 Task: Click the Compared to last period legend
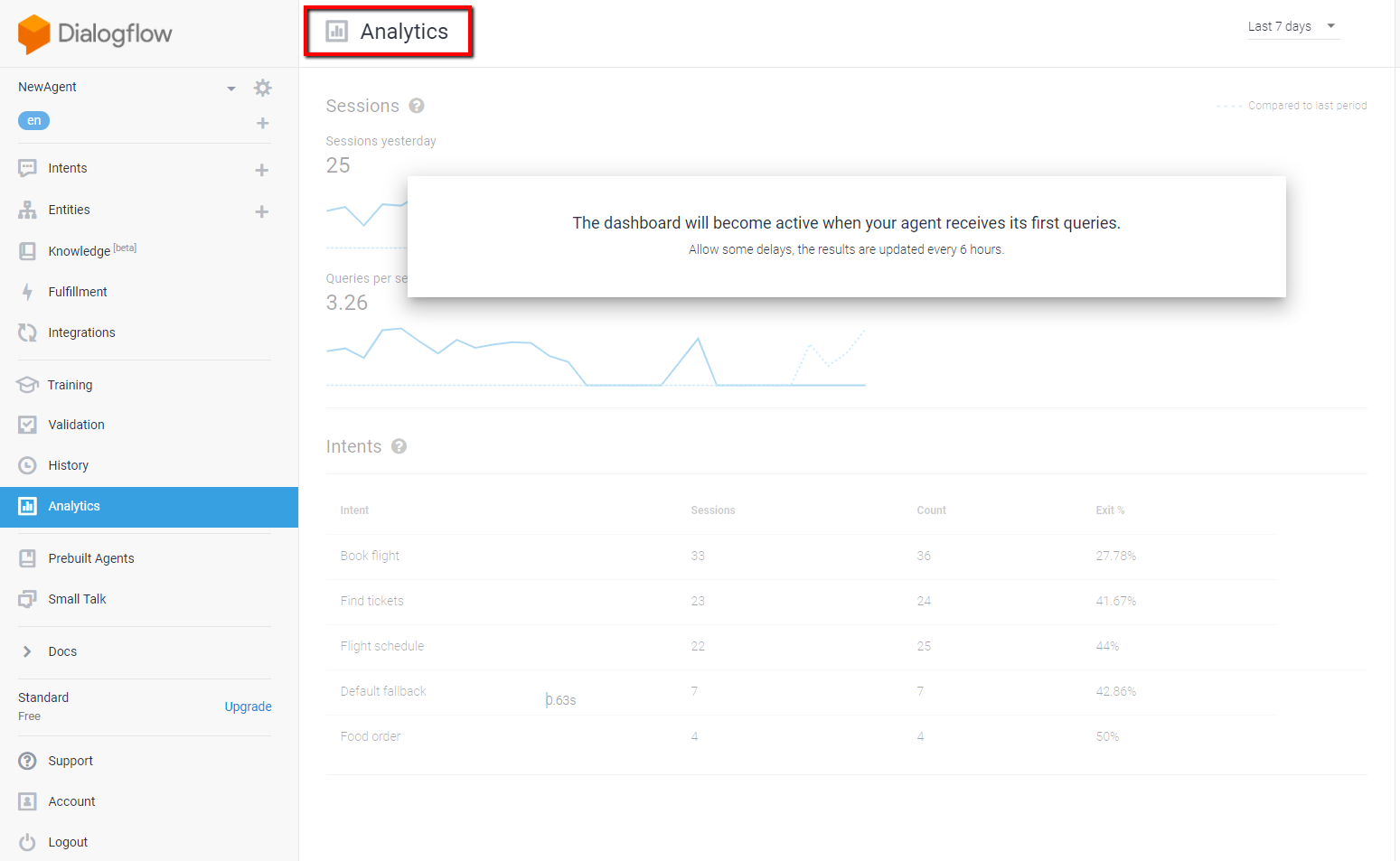tap(1292, 106)
